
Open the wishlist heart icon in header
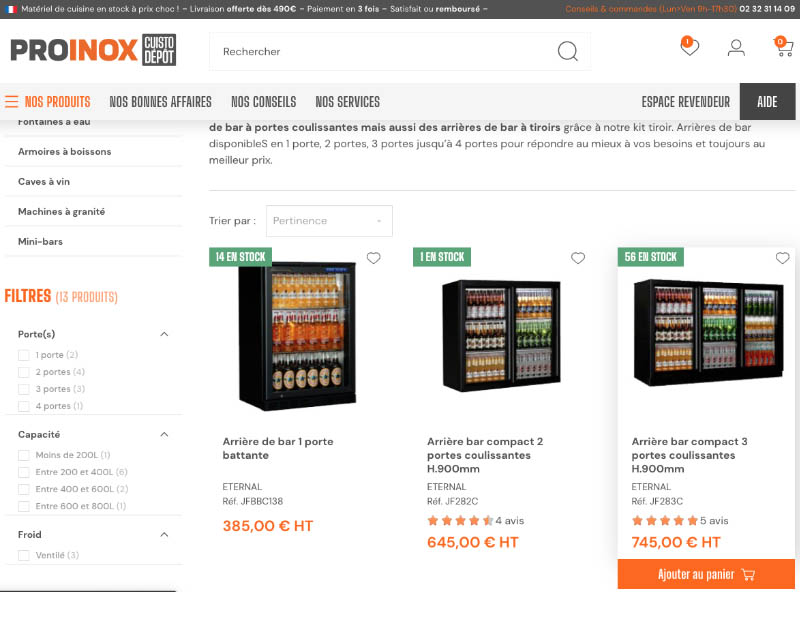(689, 46)
